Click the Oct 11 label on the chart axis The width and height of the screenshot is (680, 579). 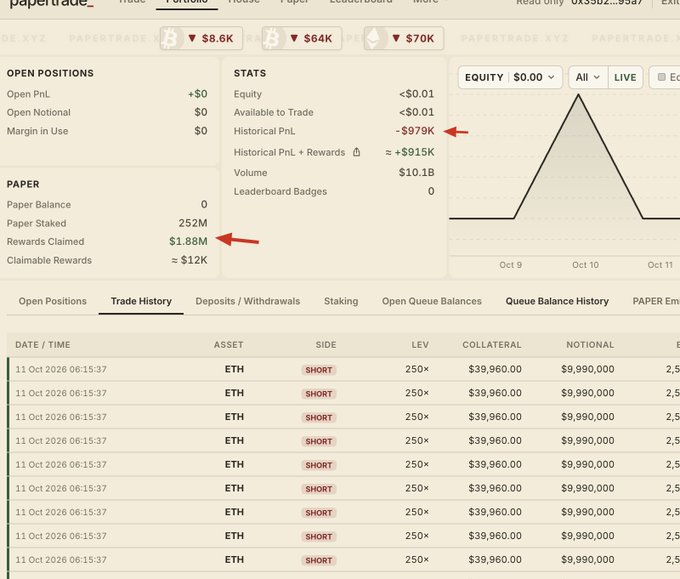[660, 265]
